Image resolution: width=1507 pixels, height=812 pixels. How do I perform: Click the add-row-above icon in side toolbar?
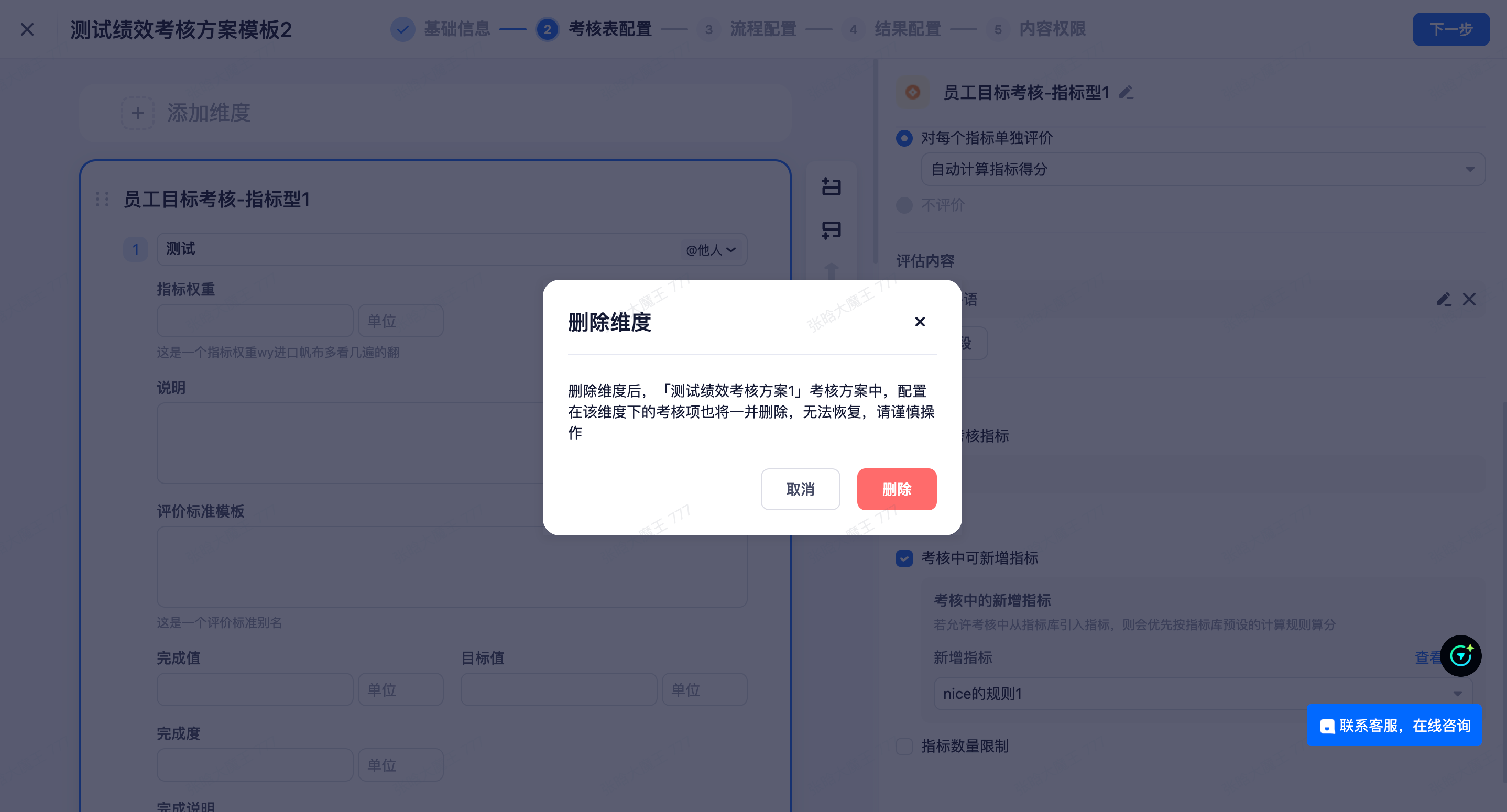click(831, 186)
